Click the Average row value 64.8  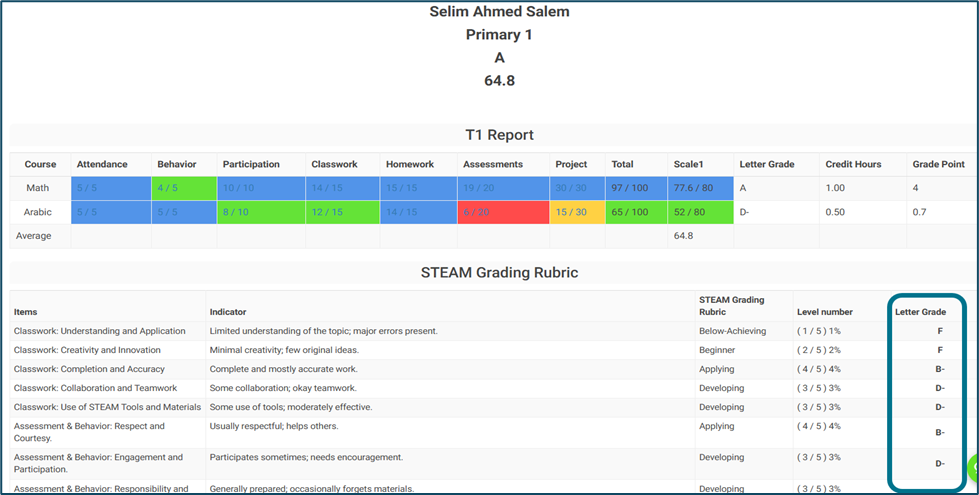coord(684,236)
